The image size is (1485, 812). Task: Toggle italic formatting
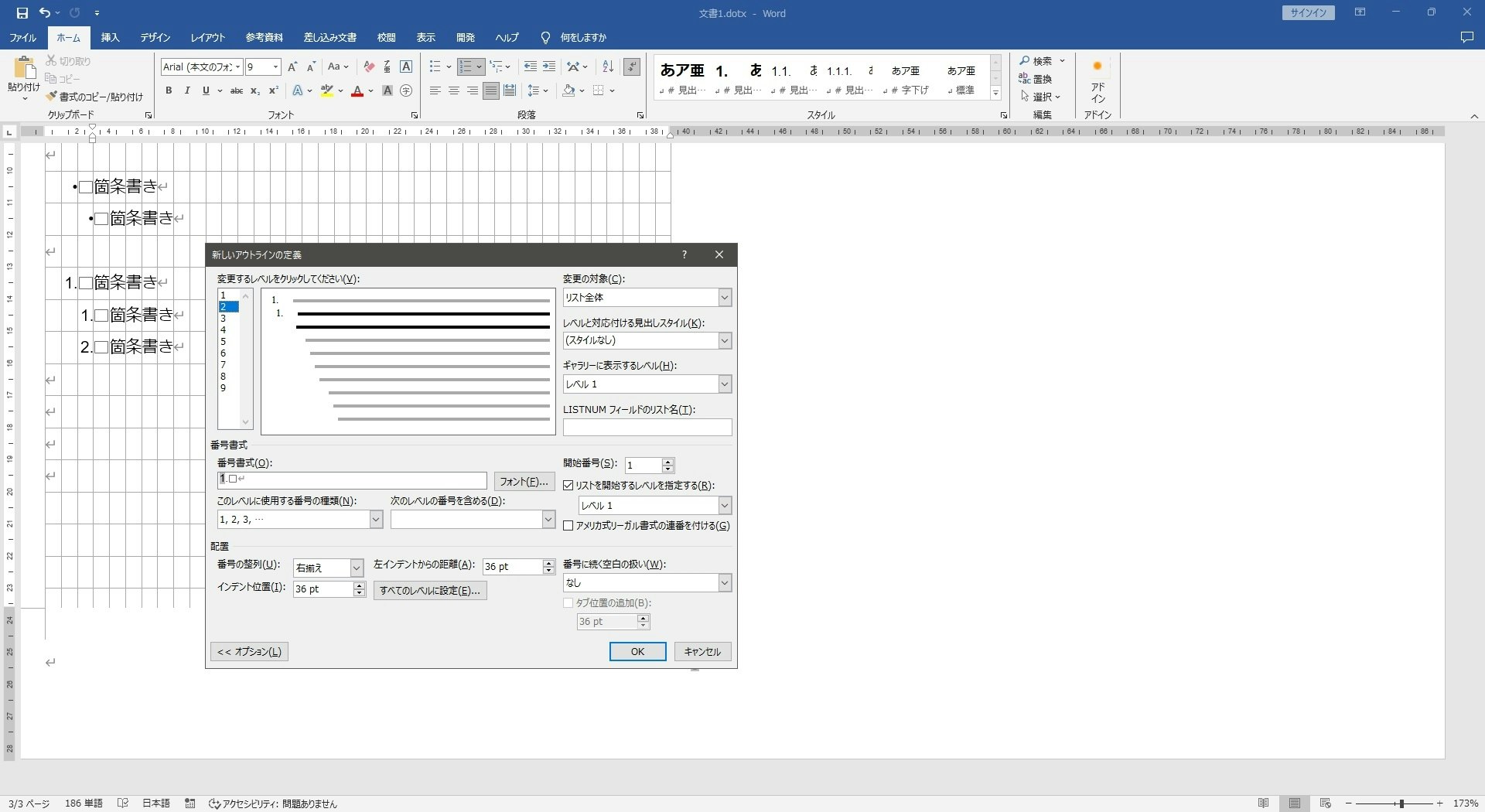187,90
